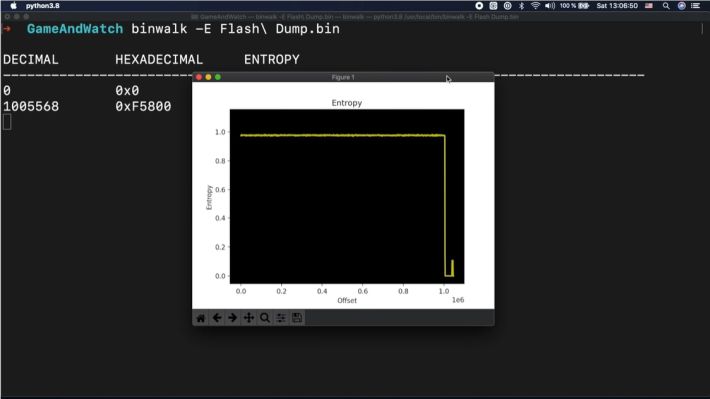Activate the Zoom to rectangle tool

(265, 318)
